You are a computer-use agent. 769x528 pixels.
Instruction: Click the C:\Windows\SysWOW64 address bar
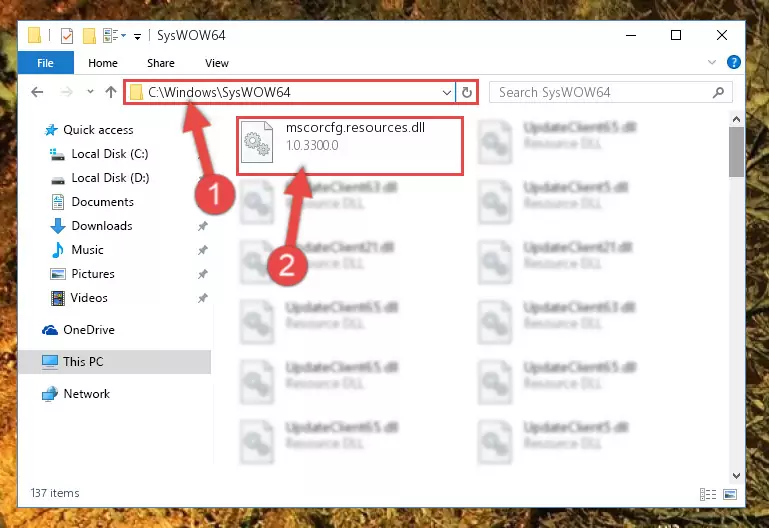pyautogui.click(x=290, y=92)
